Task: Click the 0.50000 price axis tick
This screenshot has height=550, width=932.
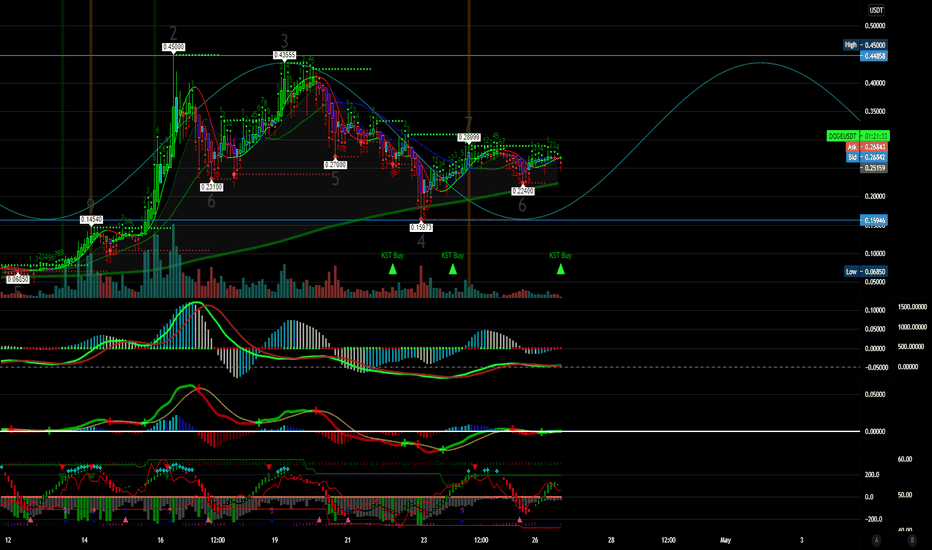Action: tap(875, 26)
